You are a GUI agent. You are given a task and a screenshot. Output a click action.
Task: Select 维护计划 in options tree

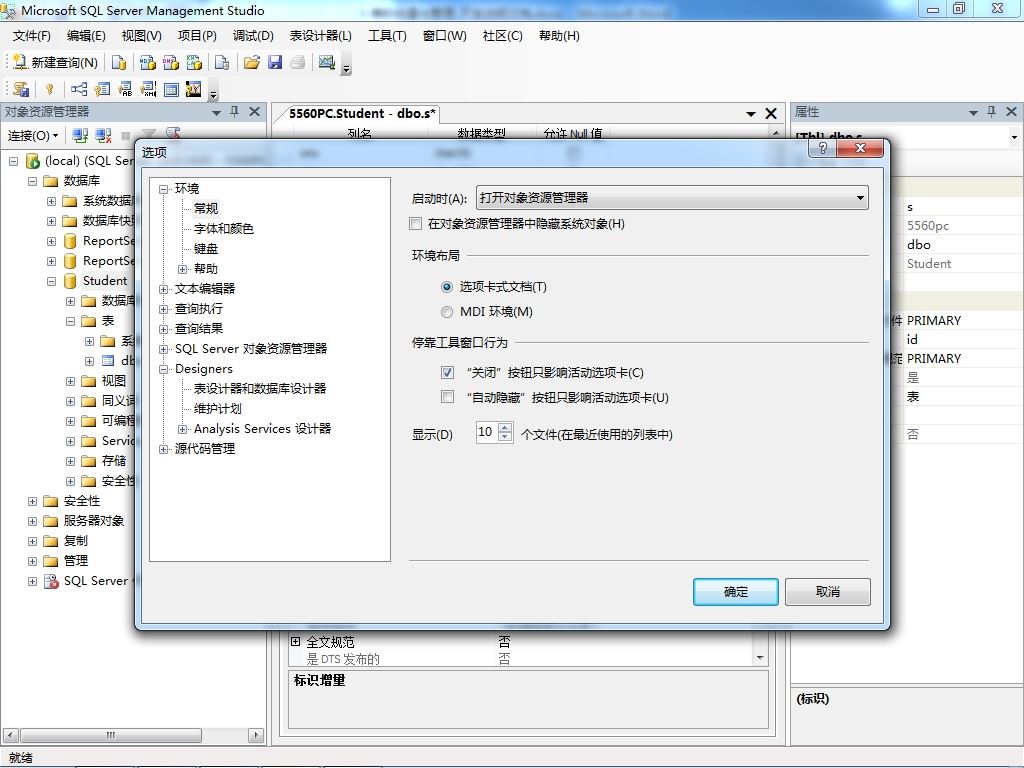(x=217, y=409)
